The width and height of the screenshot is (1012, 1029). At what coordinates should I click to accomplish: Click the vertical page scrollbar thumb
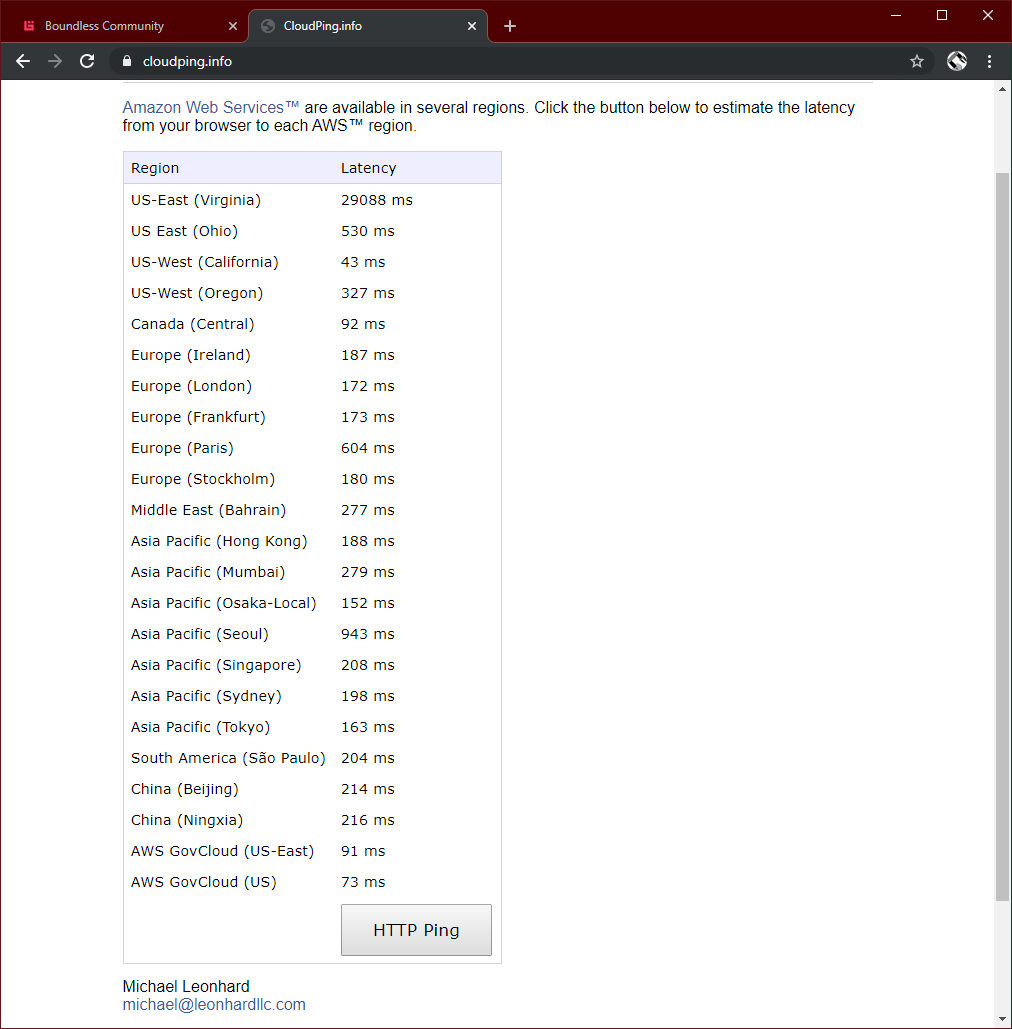(x=1002, y=535)
